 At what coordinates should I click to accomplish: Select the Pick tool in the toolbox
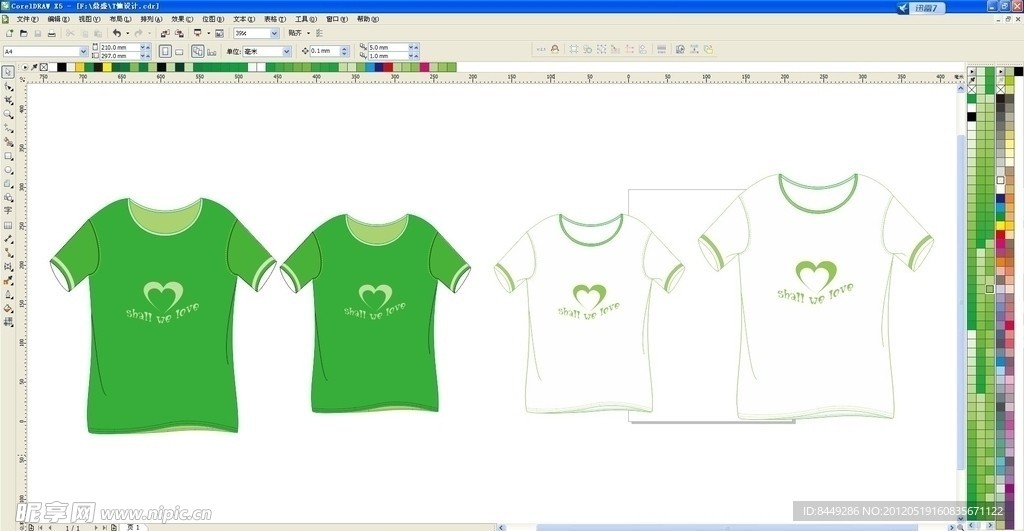[8, 72]
